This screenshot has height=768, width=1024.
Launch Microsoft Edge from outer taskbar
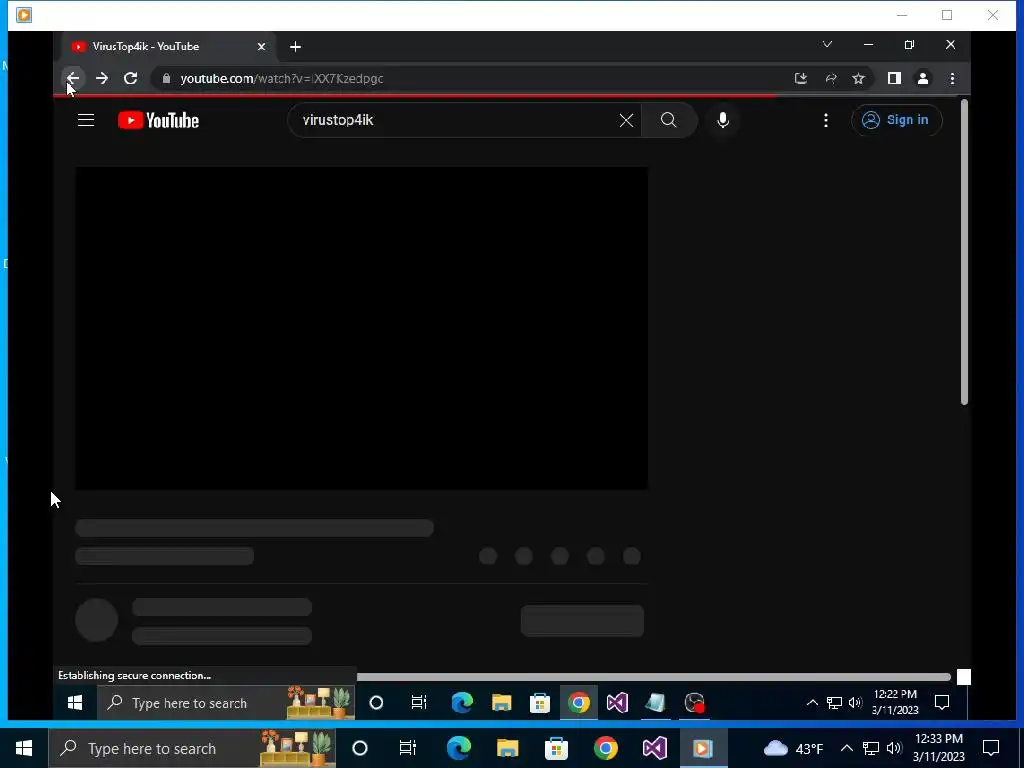point(459,748)
